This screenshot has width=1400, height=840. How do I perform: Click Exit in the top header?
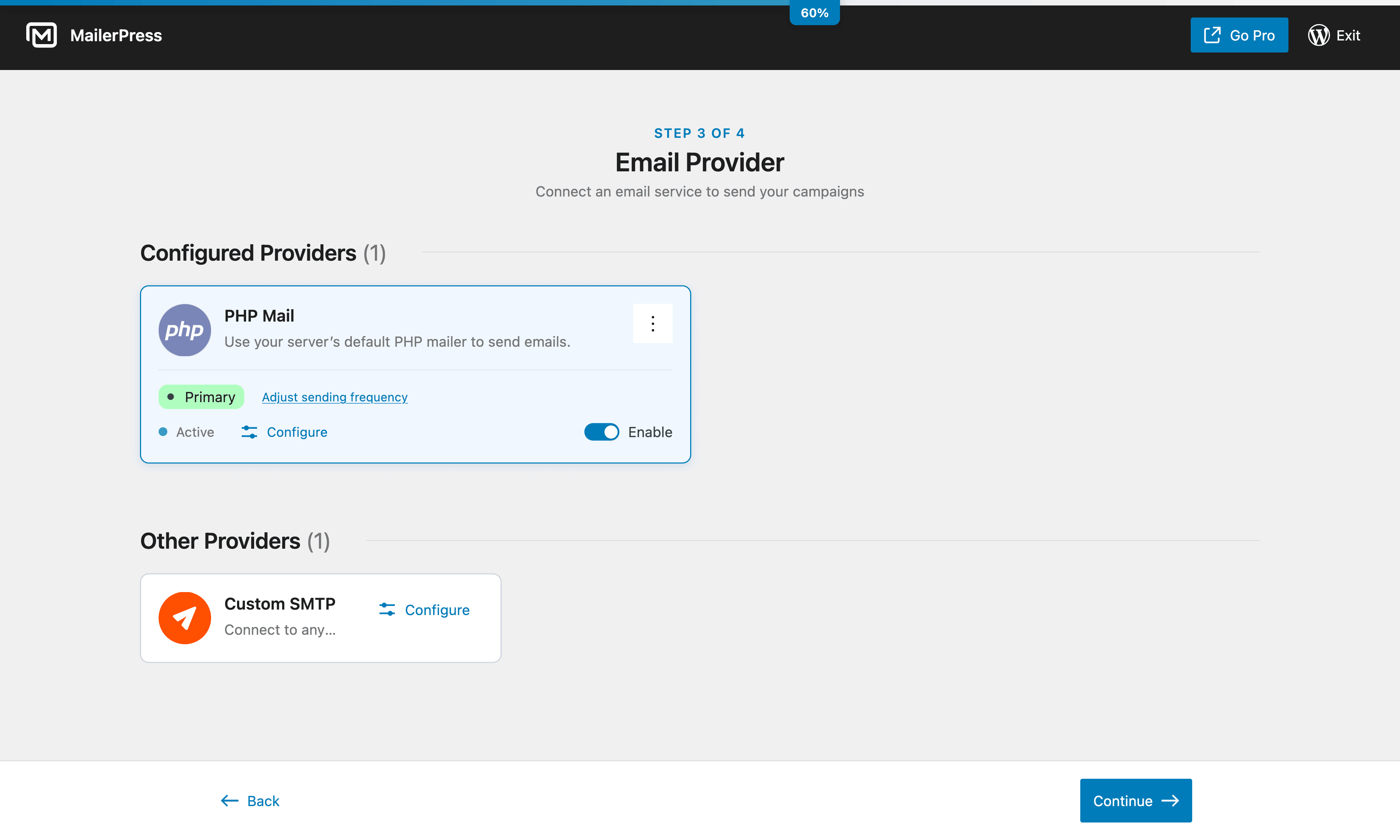[x=1348, y=35]
